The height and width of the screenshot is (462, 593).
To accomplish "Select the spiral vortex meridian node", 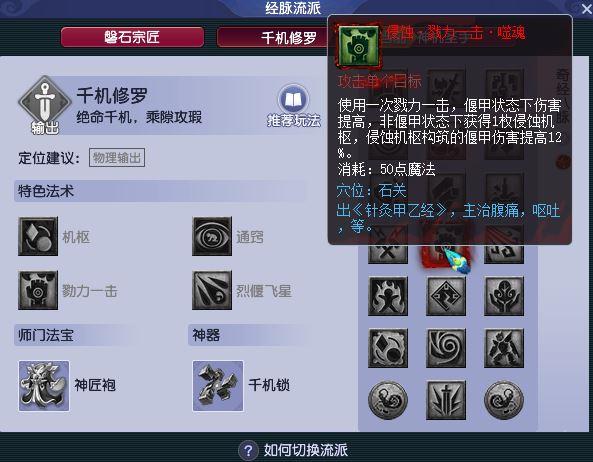I will click(446, 348).
